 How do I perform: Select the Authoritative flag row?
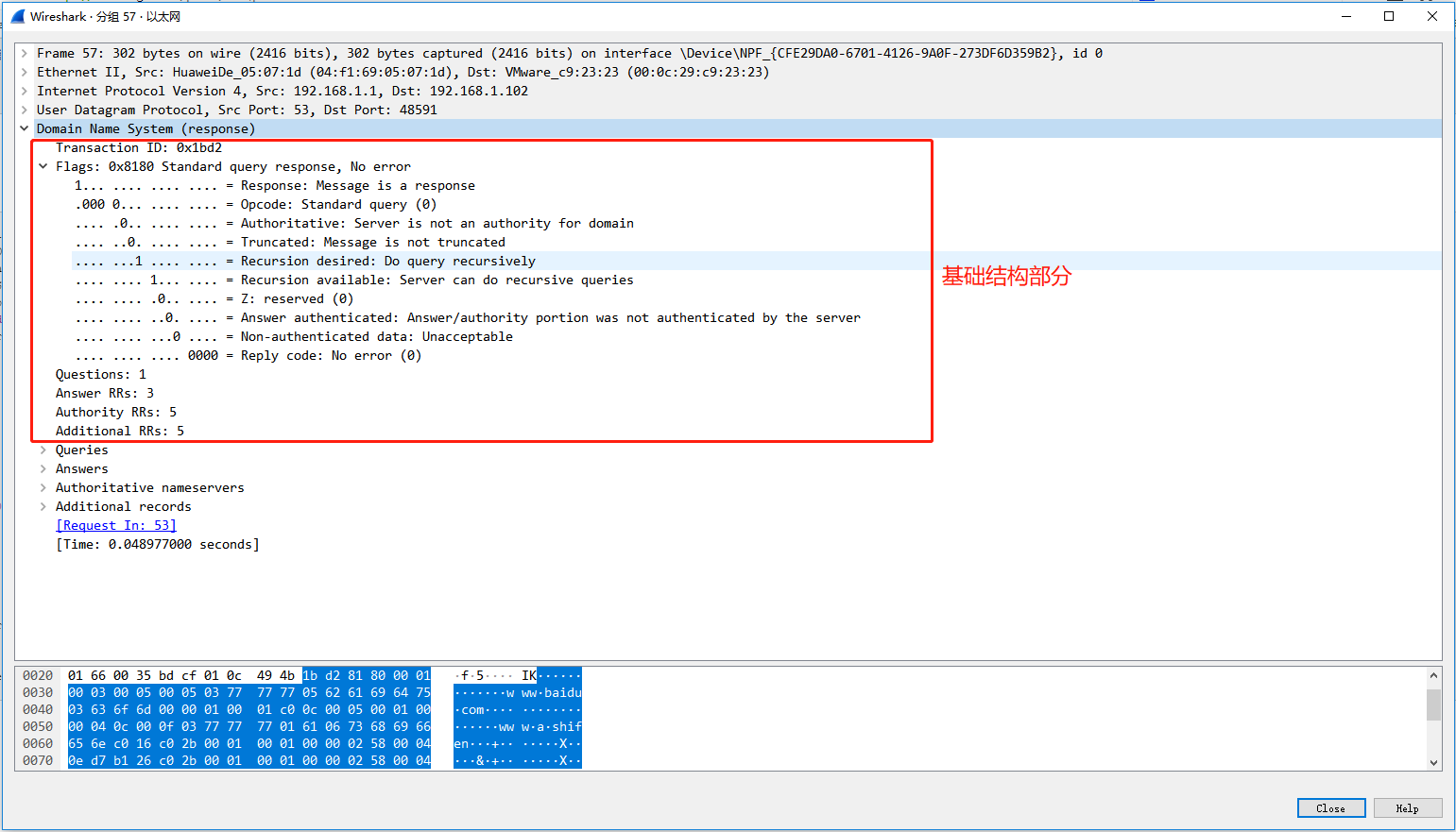pos(354,224)
